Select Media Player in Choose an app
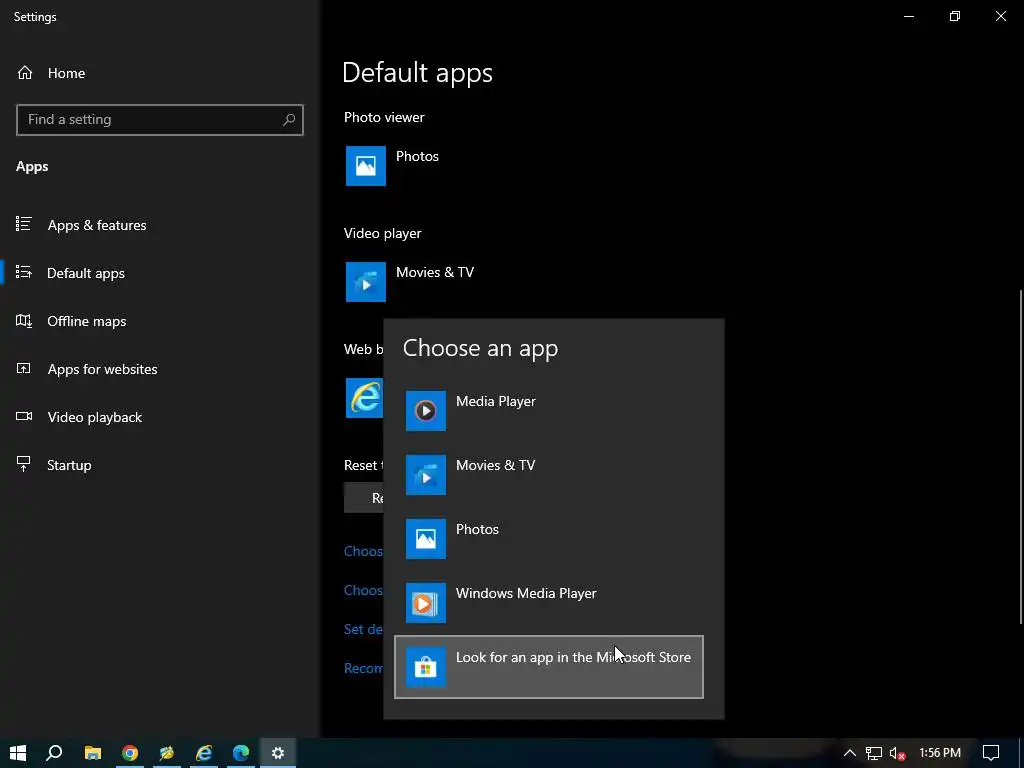This screenshot has height=768, width=1024. pyautogui.click(x=549, y=411)
